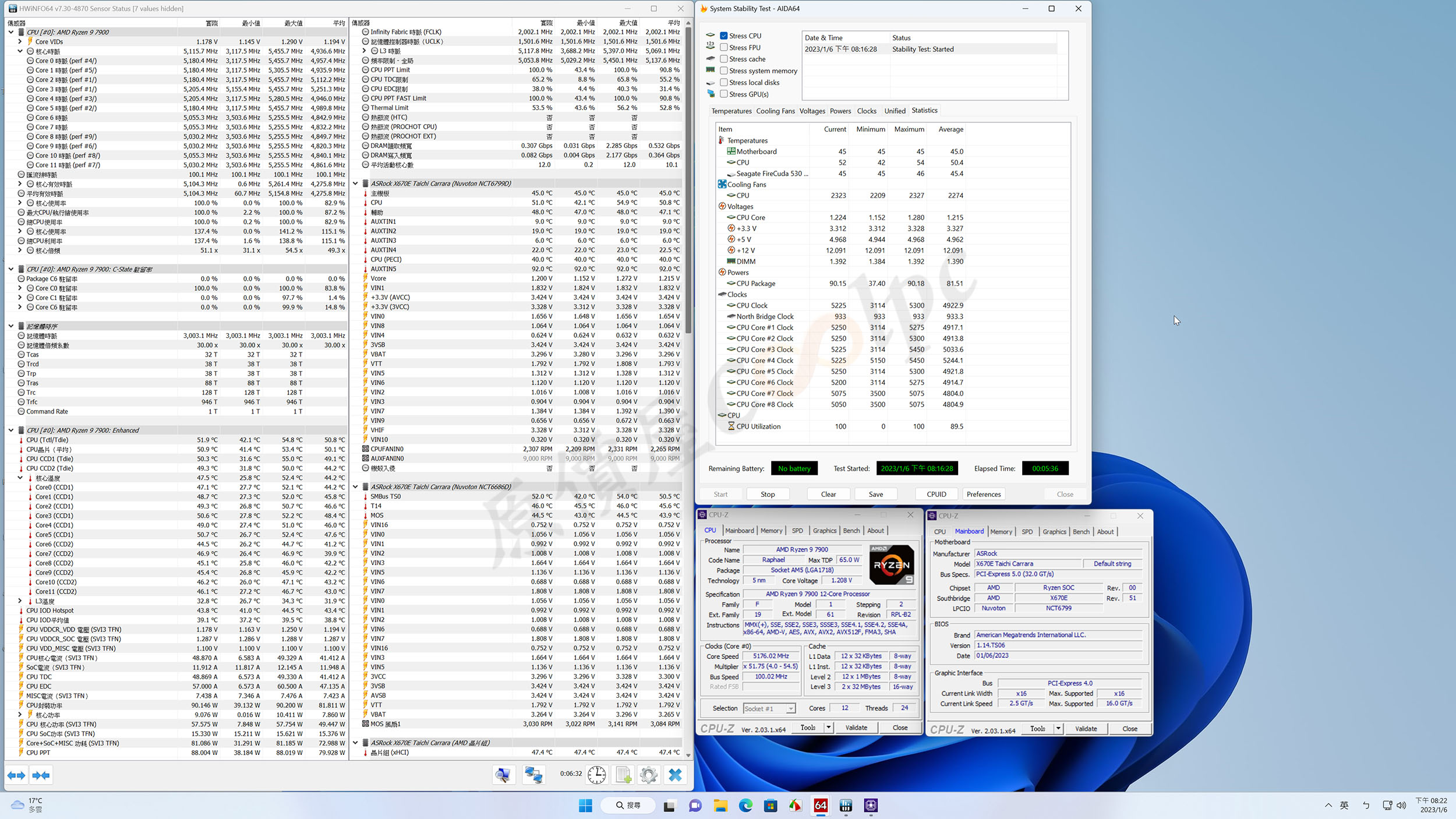This screenshot has width=1456, height=819.
Task: Open AIDA64 Preferences button
Action: (984, 495)
